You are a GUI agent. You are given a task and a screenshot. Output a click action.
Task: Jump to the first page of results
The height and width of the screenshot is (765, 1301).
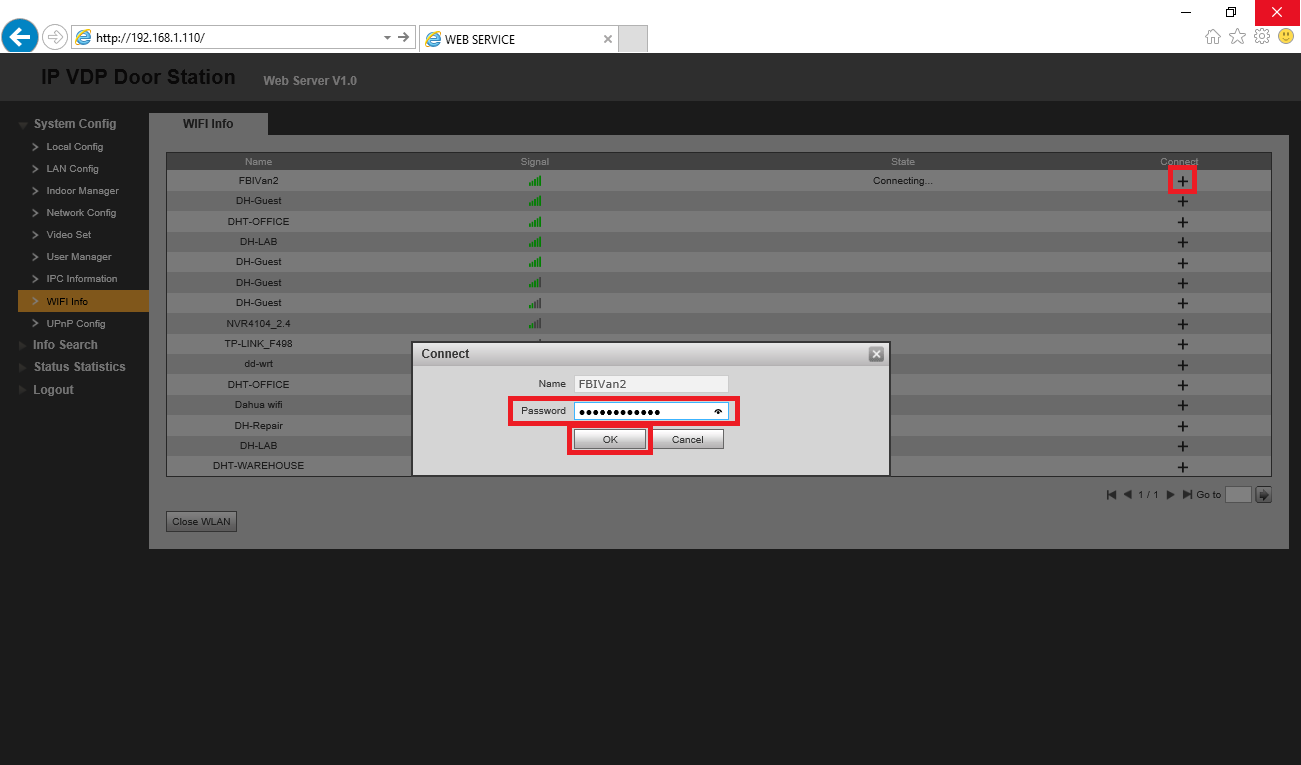coord(1111,495)
